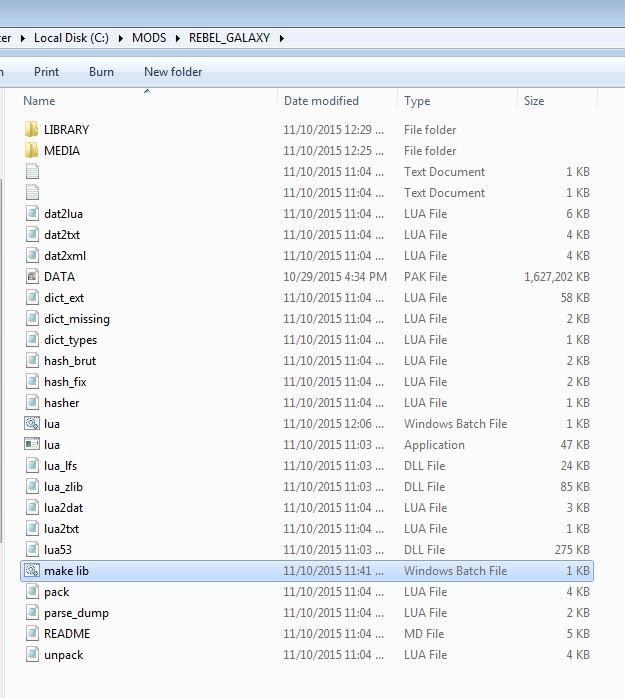Select the lua53 DLL file icon

point(31,550)
